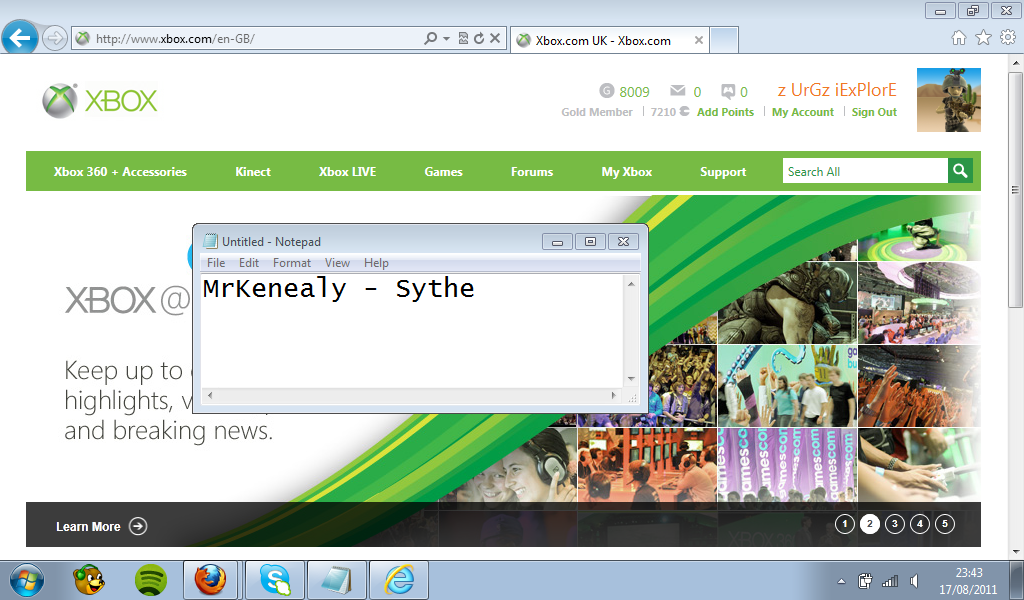Maximize the Notepad window

(x=590, y=242)
